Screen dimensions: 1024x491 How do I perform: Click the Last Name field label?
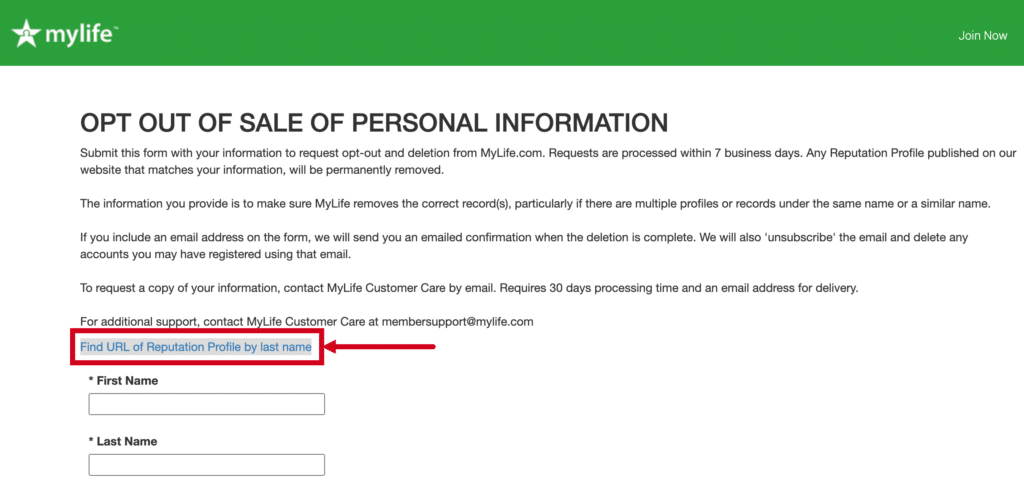click(x=123, y=441)
